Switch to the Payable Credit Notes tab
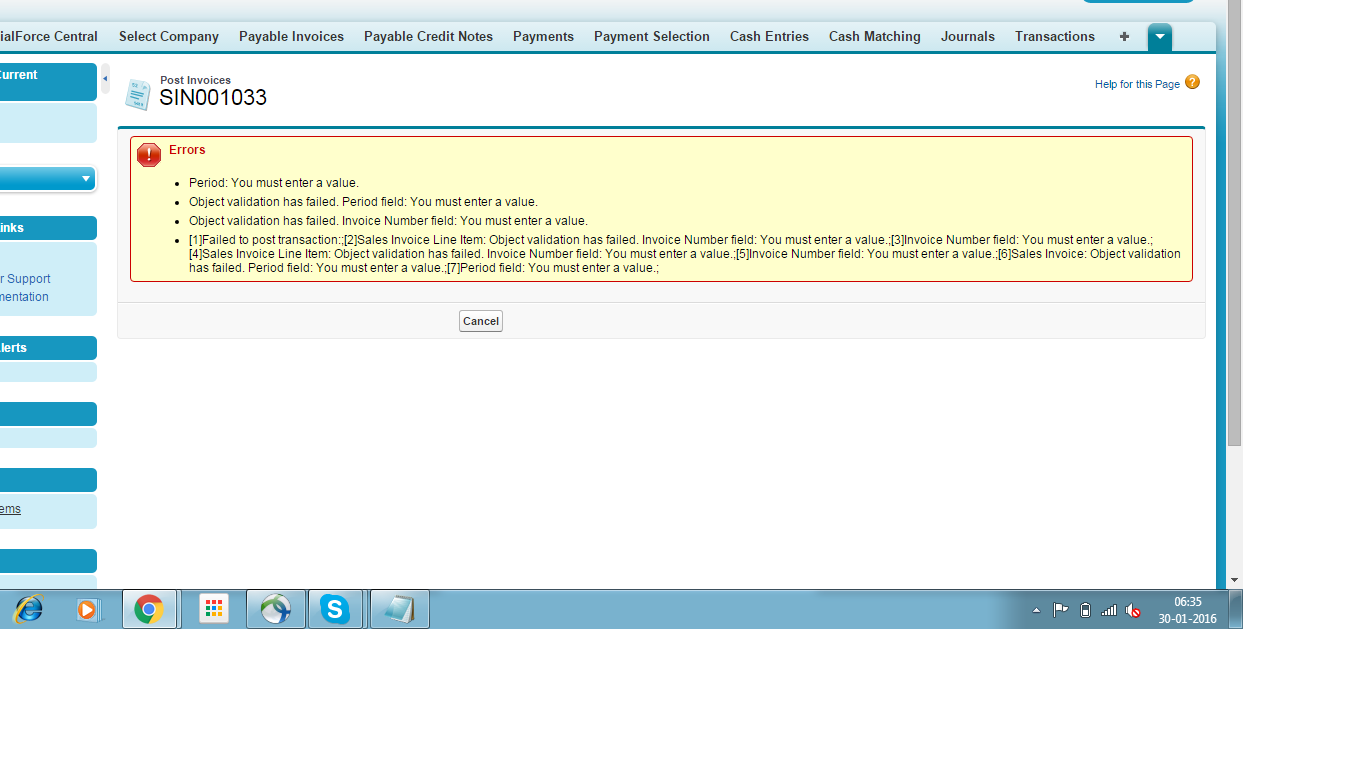 click(x=428, y=37)
